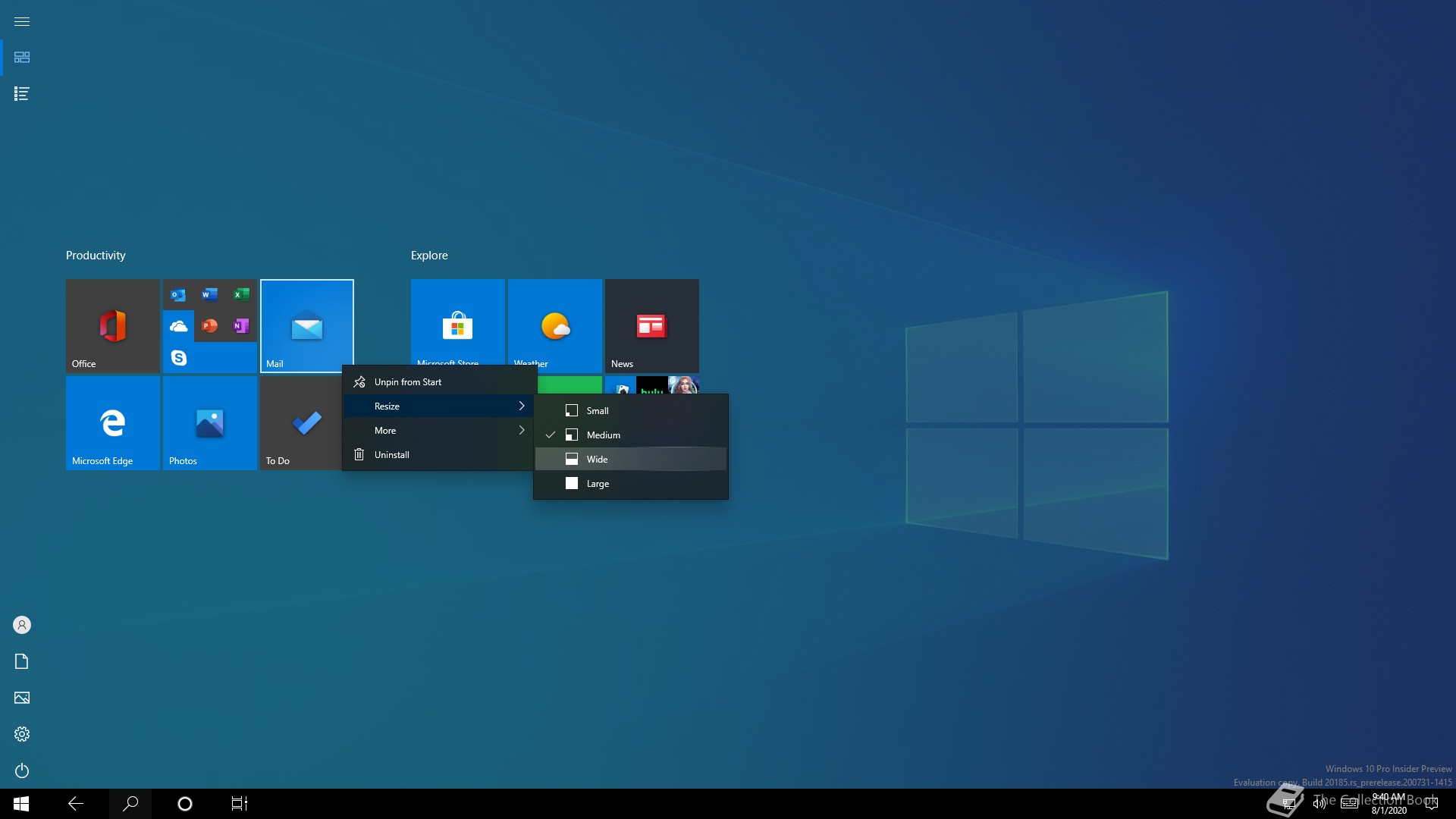Open the network tray icon
Screen dimensions: 1456x819
coord(1288,804)
